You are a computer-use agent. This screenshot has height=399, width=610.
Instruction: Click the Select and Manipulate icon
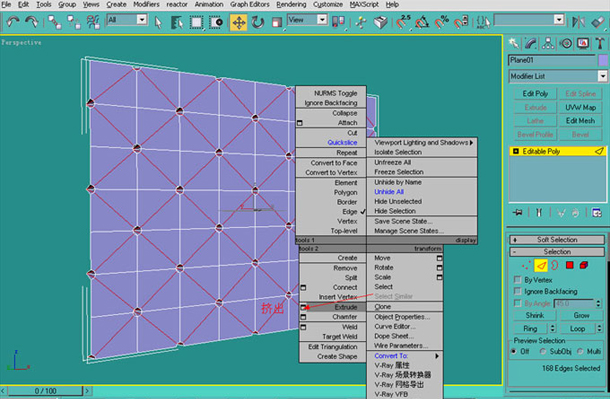361,23
